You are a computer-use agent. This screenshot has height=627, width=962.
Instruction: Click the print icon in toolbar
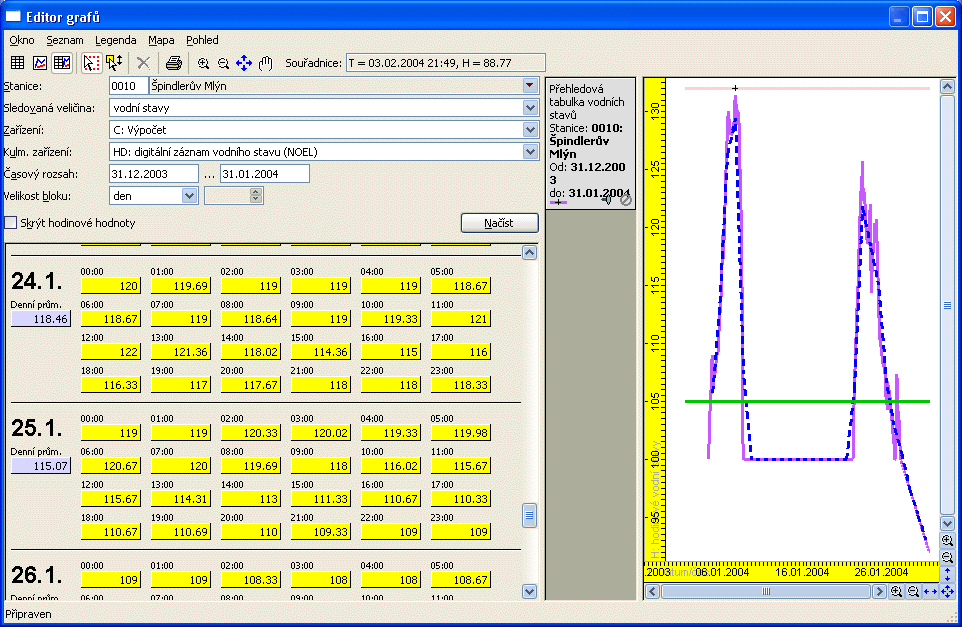pos(174,63)
